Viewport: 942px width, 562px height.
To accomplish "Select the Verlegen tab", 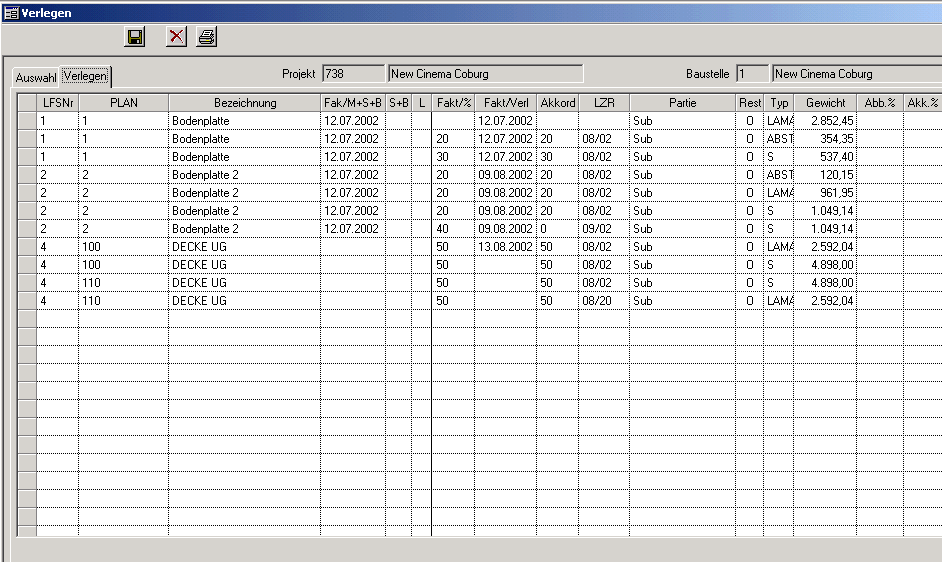I will click(x=85, y=76).
